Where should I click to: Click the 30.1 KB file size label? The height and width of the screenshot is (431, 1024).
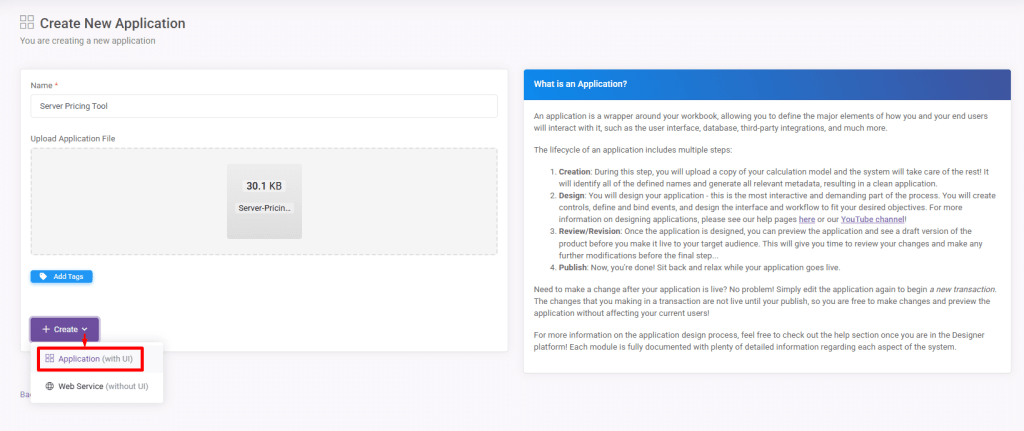[x=264, y=186]
